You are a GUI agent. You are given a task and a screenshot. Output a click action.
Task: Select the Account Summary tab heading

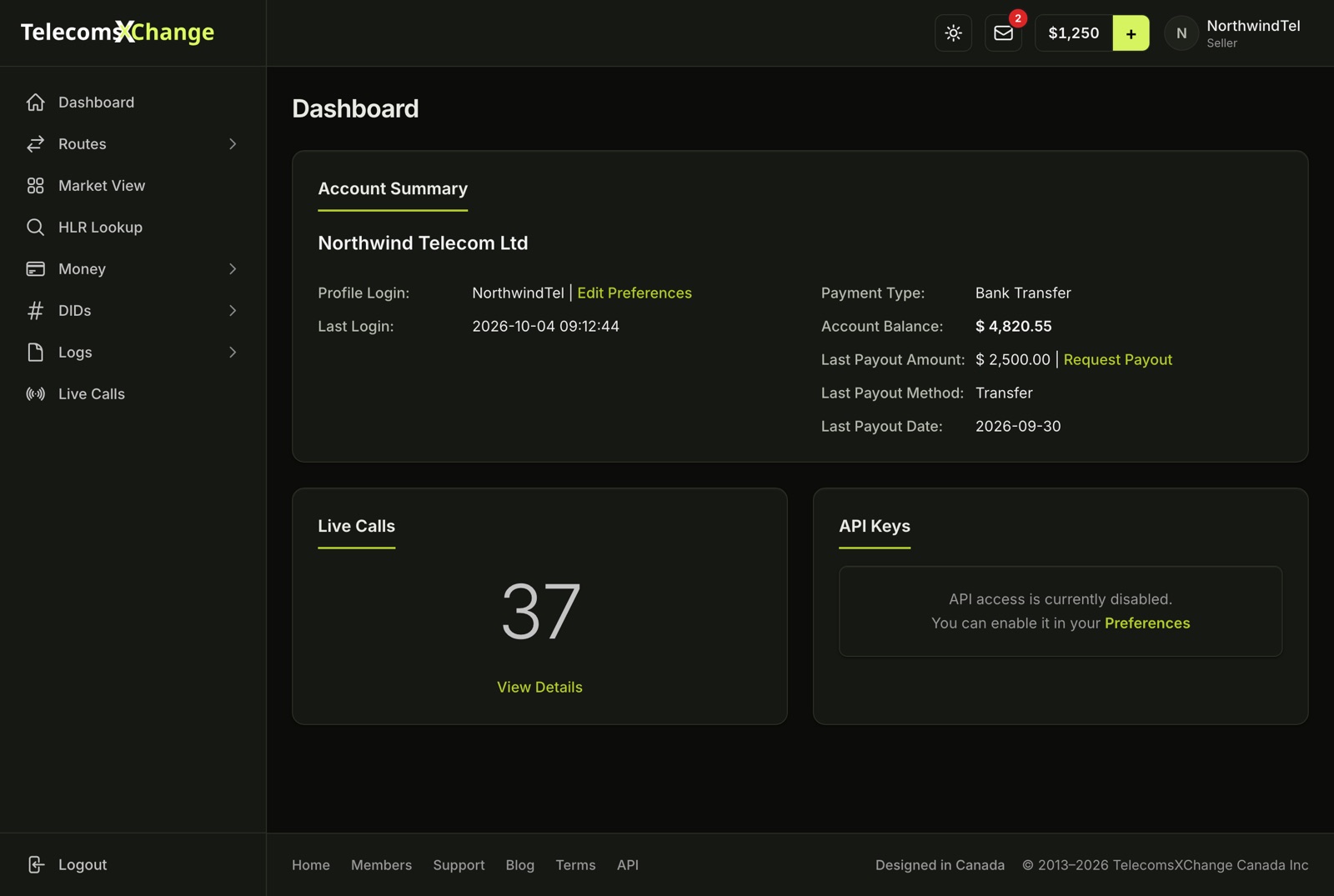pos(393,189)
